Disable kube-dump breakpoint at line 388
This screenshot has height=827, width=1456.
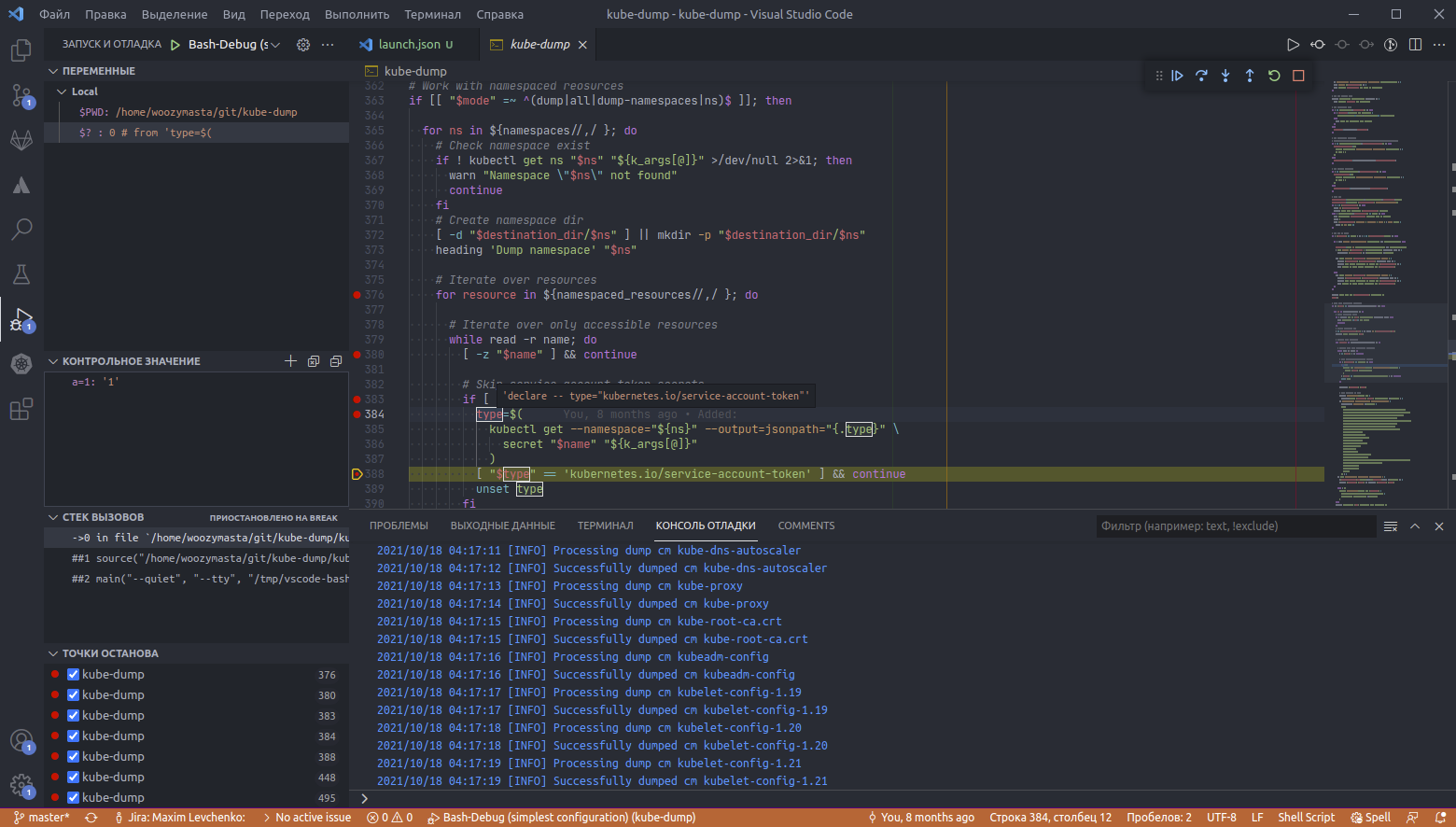coord(73,756)
